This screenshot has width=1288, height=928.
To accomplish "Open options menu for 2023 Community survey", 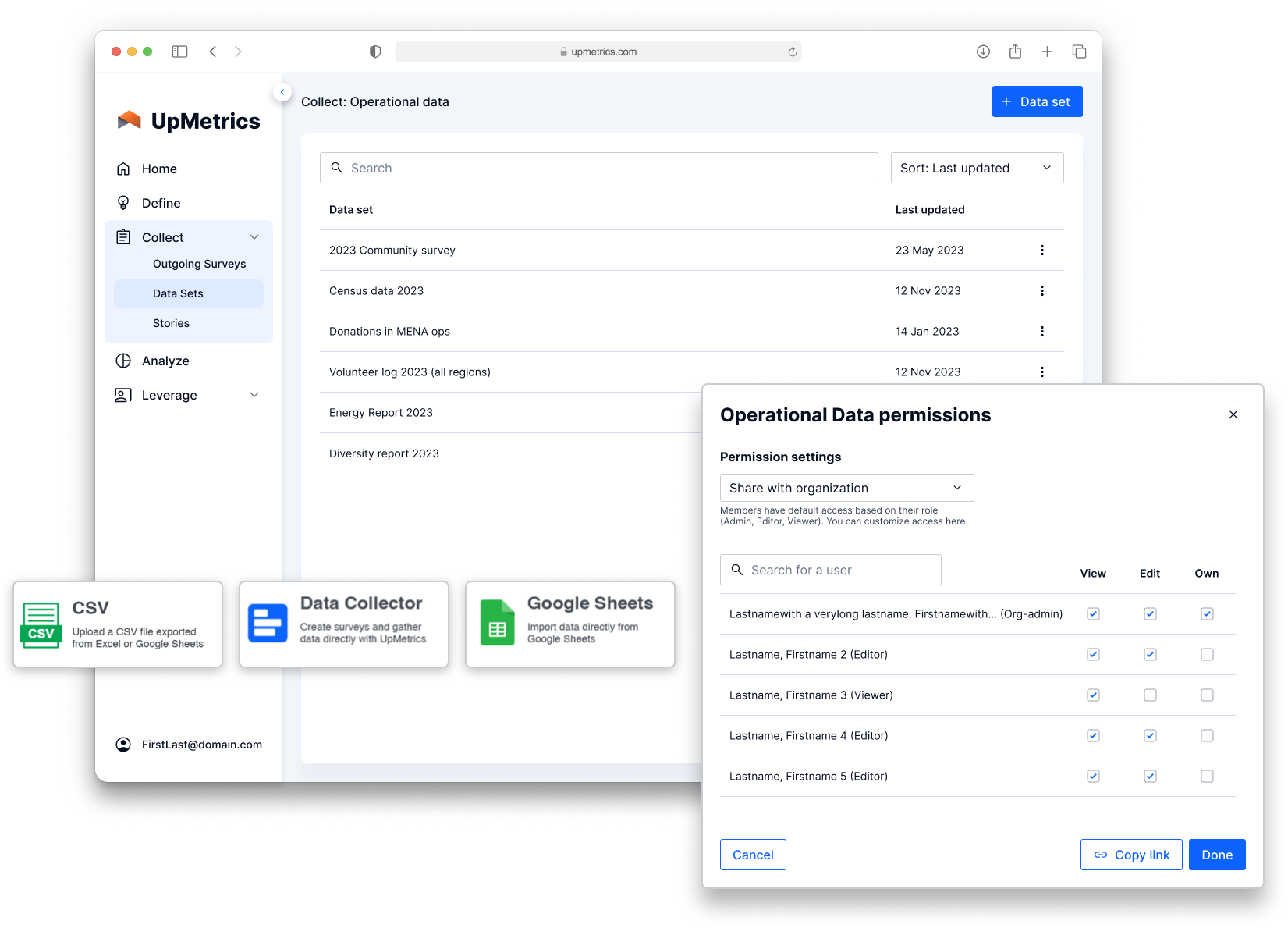I will coord(1041,251).
